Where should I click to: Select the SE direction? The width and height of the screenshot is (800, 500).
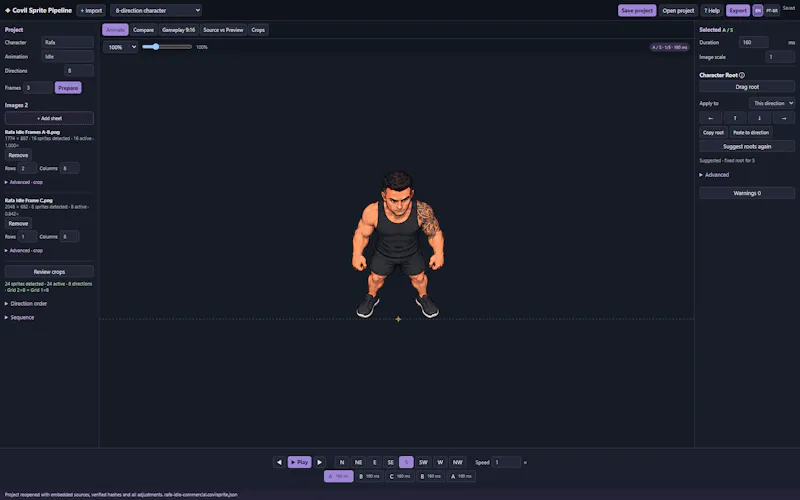pos(390,462)
